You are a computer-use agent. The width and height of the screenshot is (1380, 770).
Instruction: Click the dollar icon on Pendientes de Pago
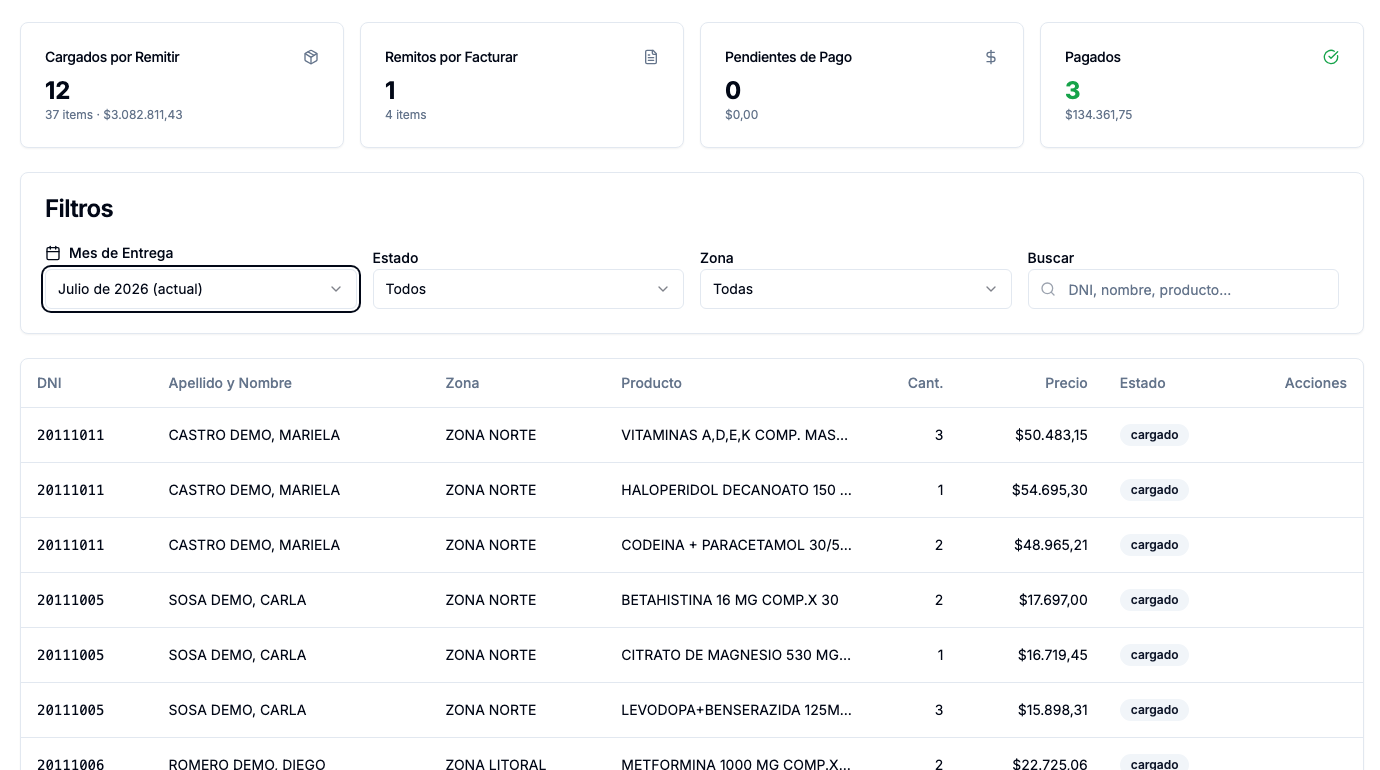coord(991,57)
